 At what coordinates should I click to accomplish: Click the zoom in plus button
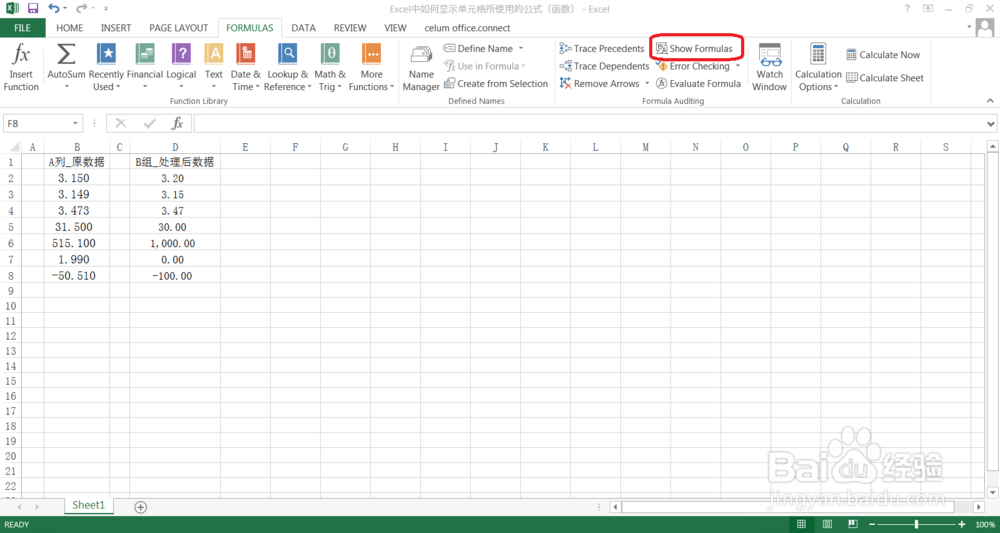962,524
